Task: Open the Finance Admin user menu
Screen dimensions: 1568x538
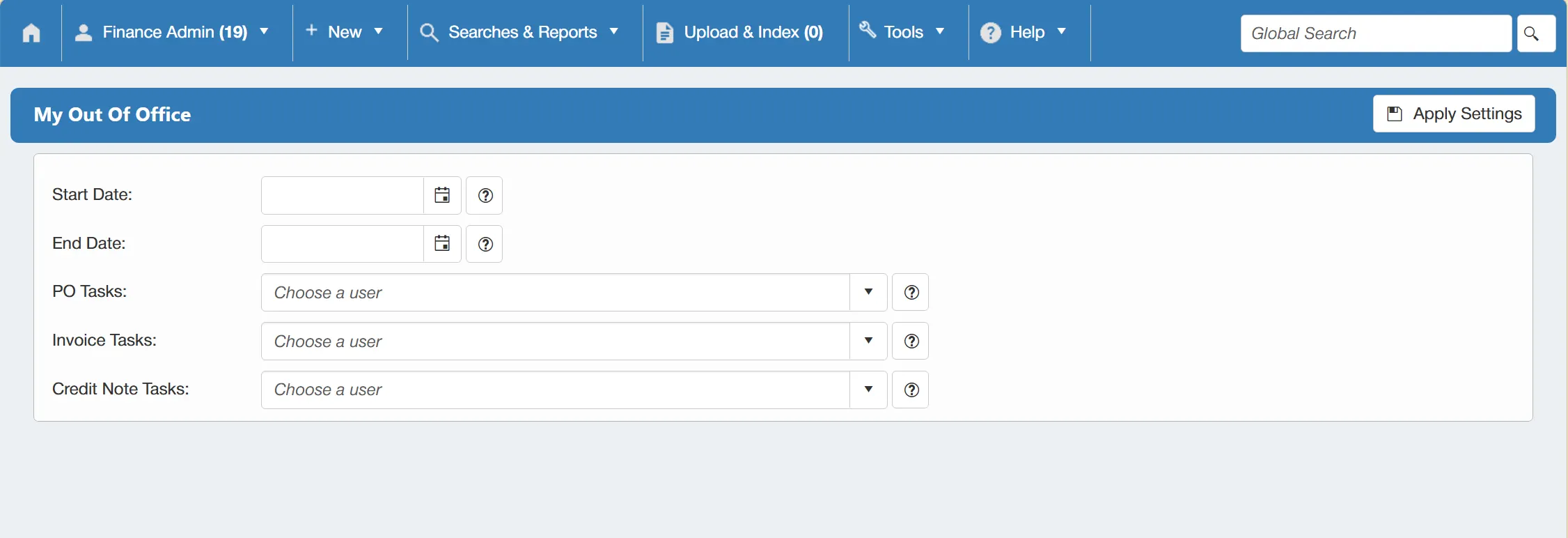Action: click(x=172, y=32)
